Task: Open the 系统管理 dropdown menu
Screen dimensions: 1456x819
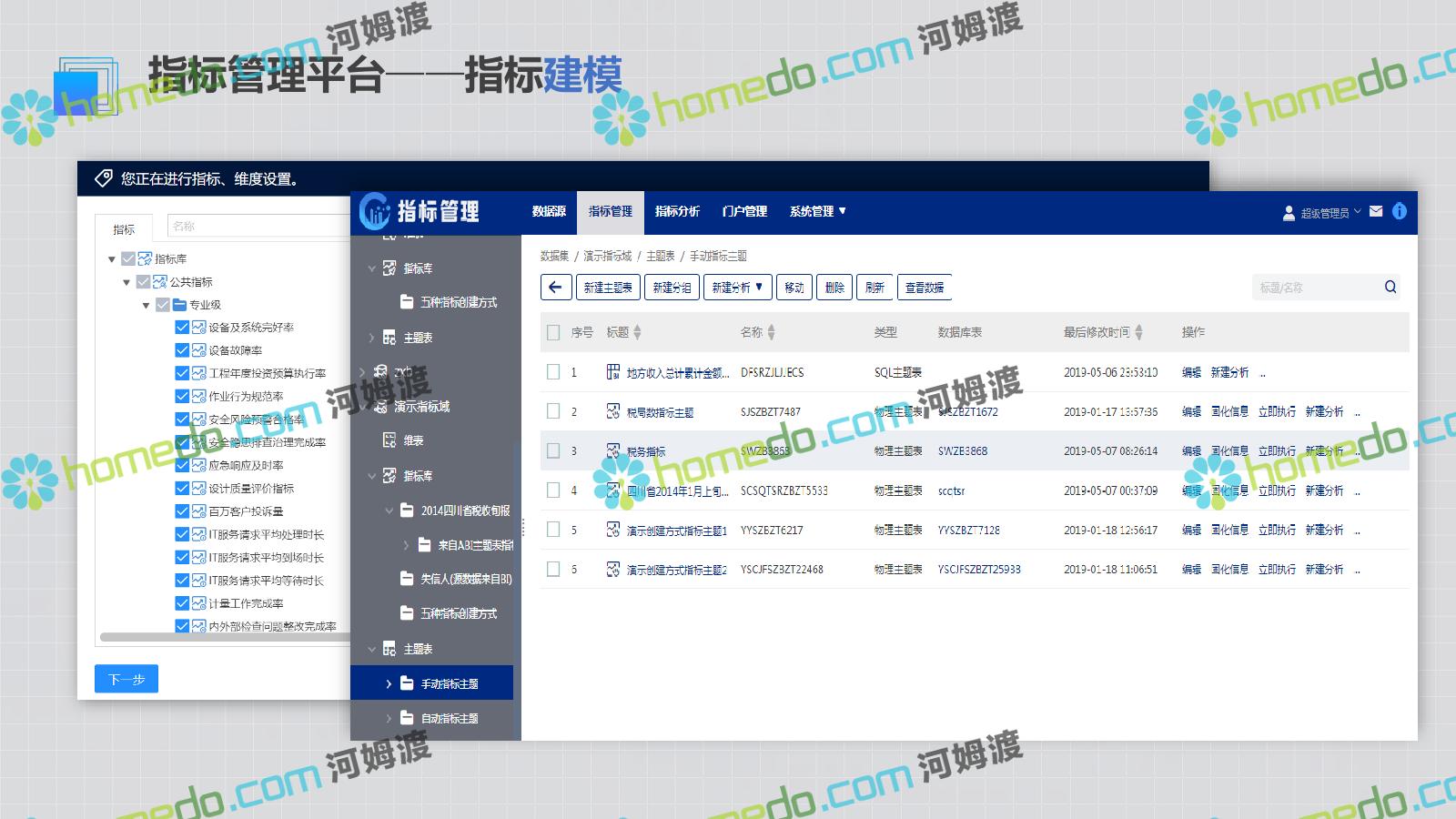Action: (817, 211)
